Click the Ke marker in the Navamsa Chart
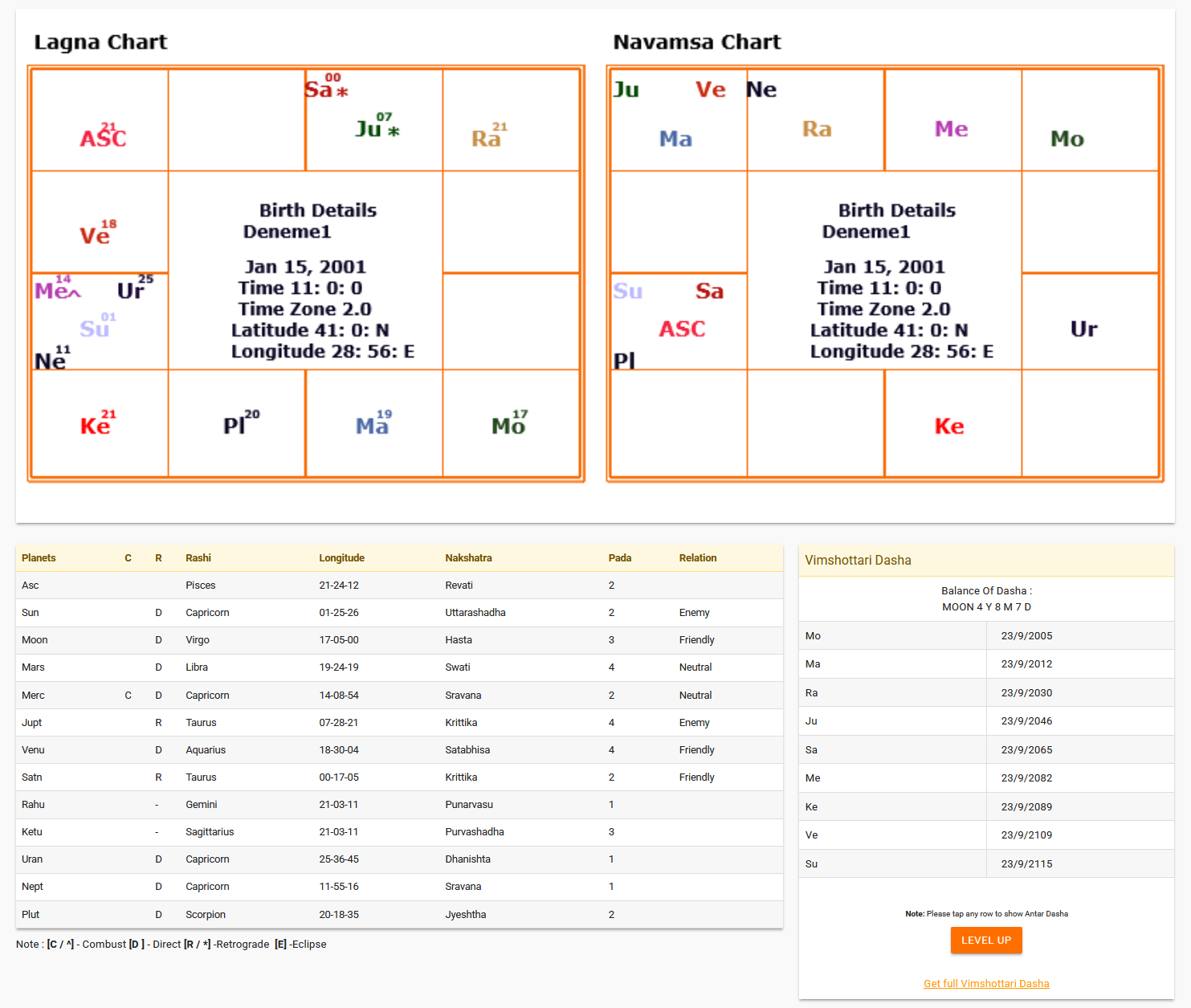 point(948,426)
